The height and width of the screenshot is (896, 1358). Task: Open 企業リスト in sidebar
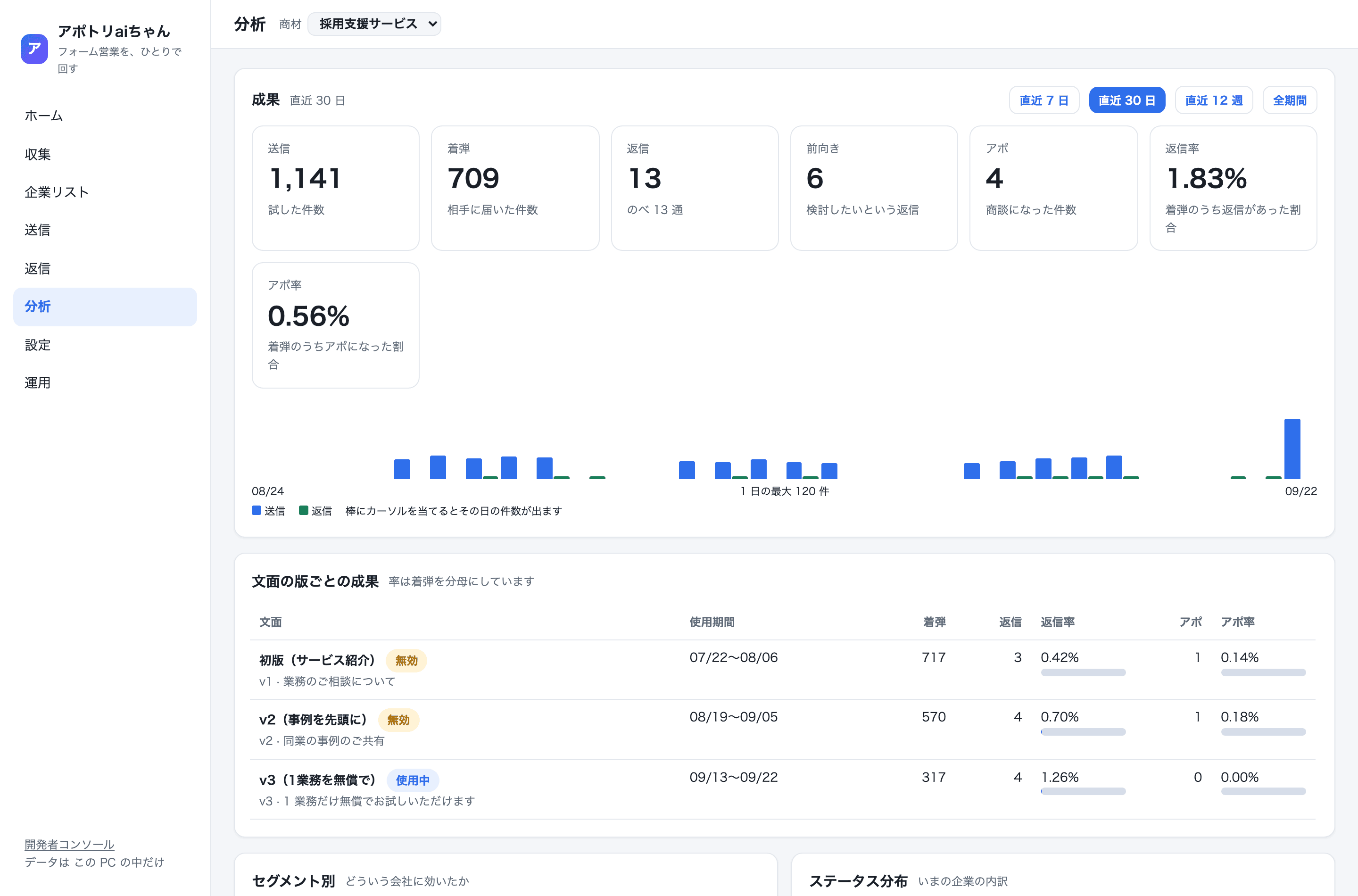tap(105, 192)
